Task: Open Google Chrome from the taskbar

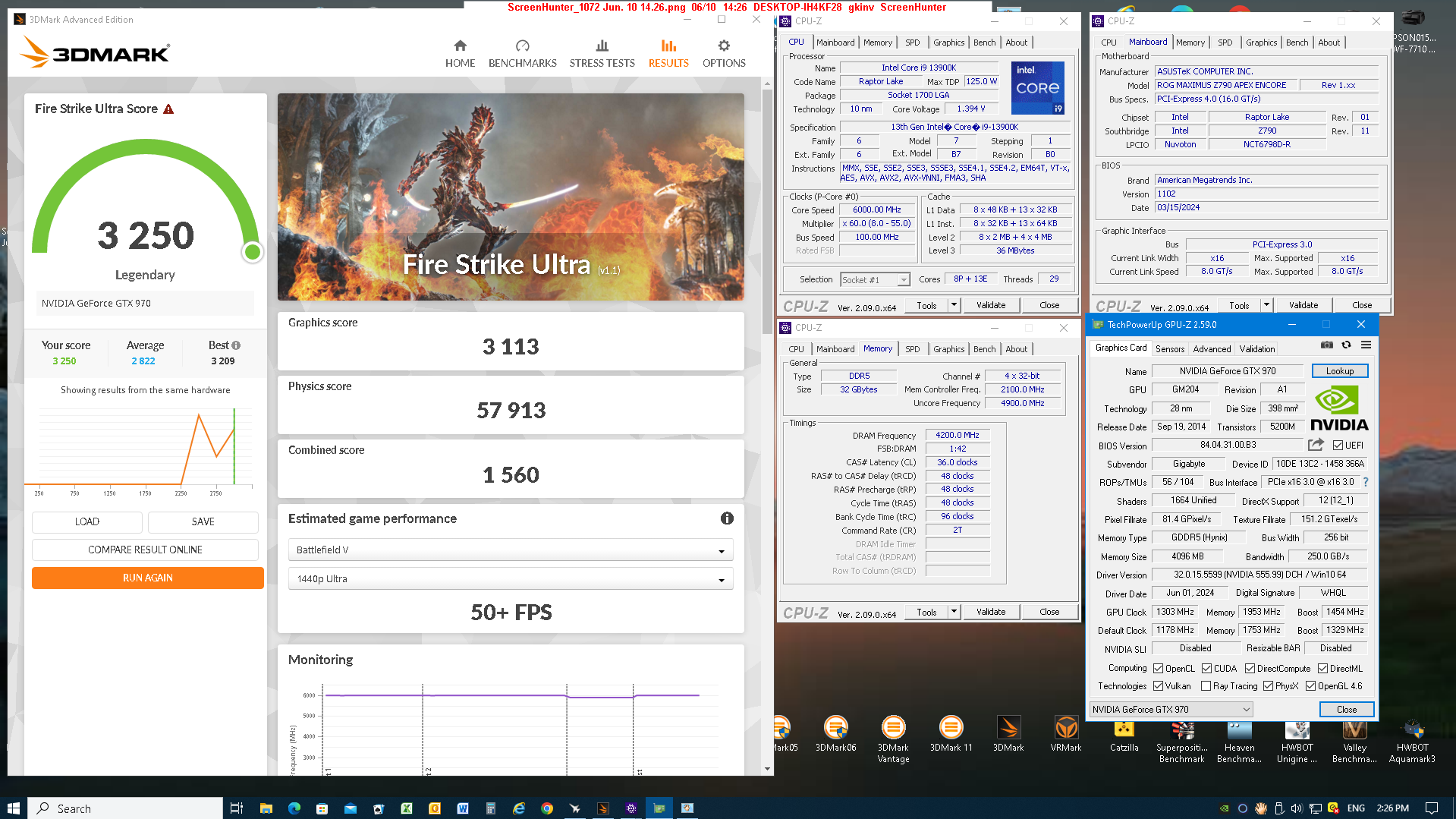Action: pyautogui.click(x=546, y=808)
